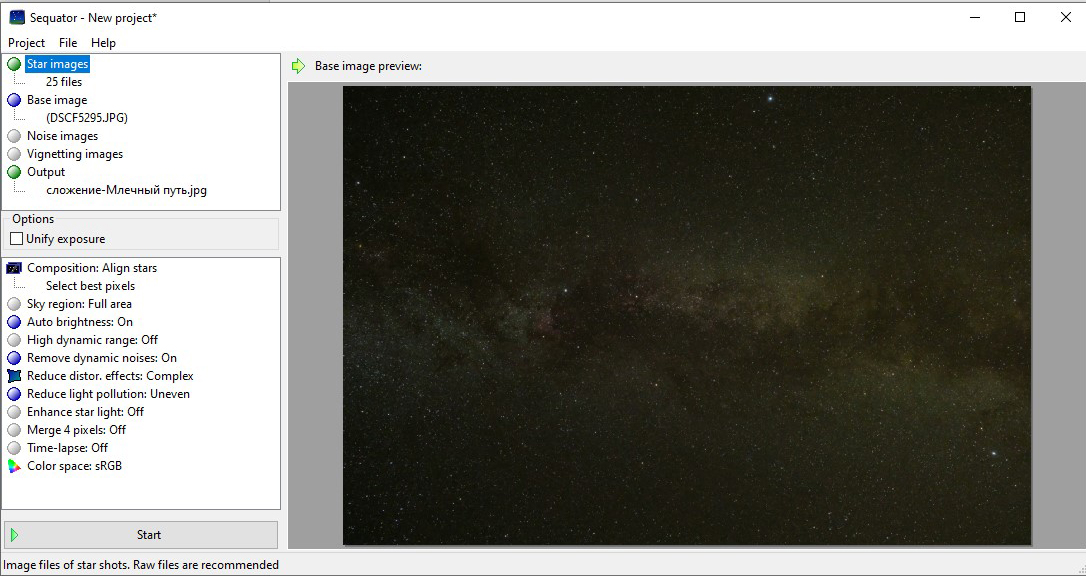
Task: Toggle Time-lapse: Off option
Action: click(x=67, y=448)
